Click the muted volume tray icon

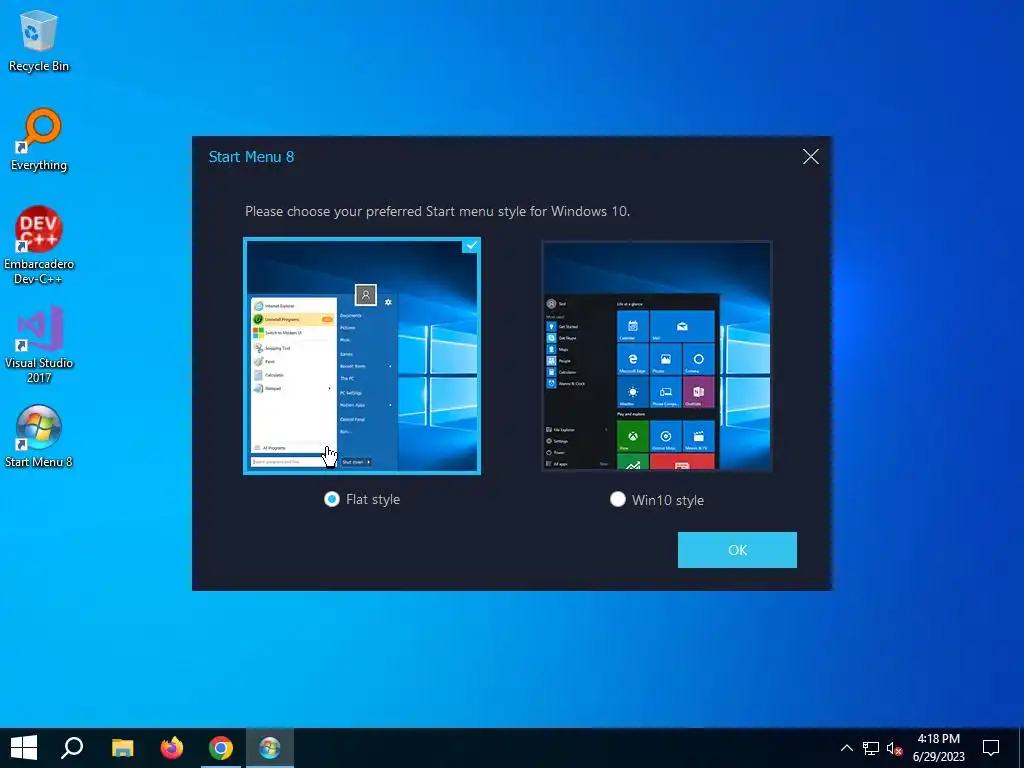point(894,748)
